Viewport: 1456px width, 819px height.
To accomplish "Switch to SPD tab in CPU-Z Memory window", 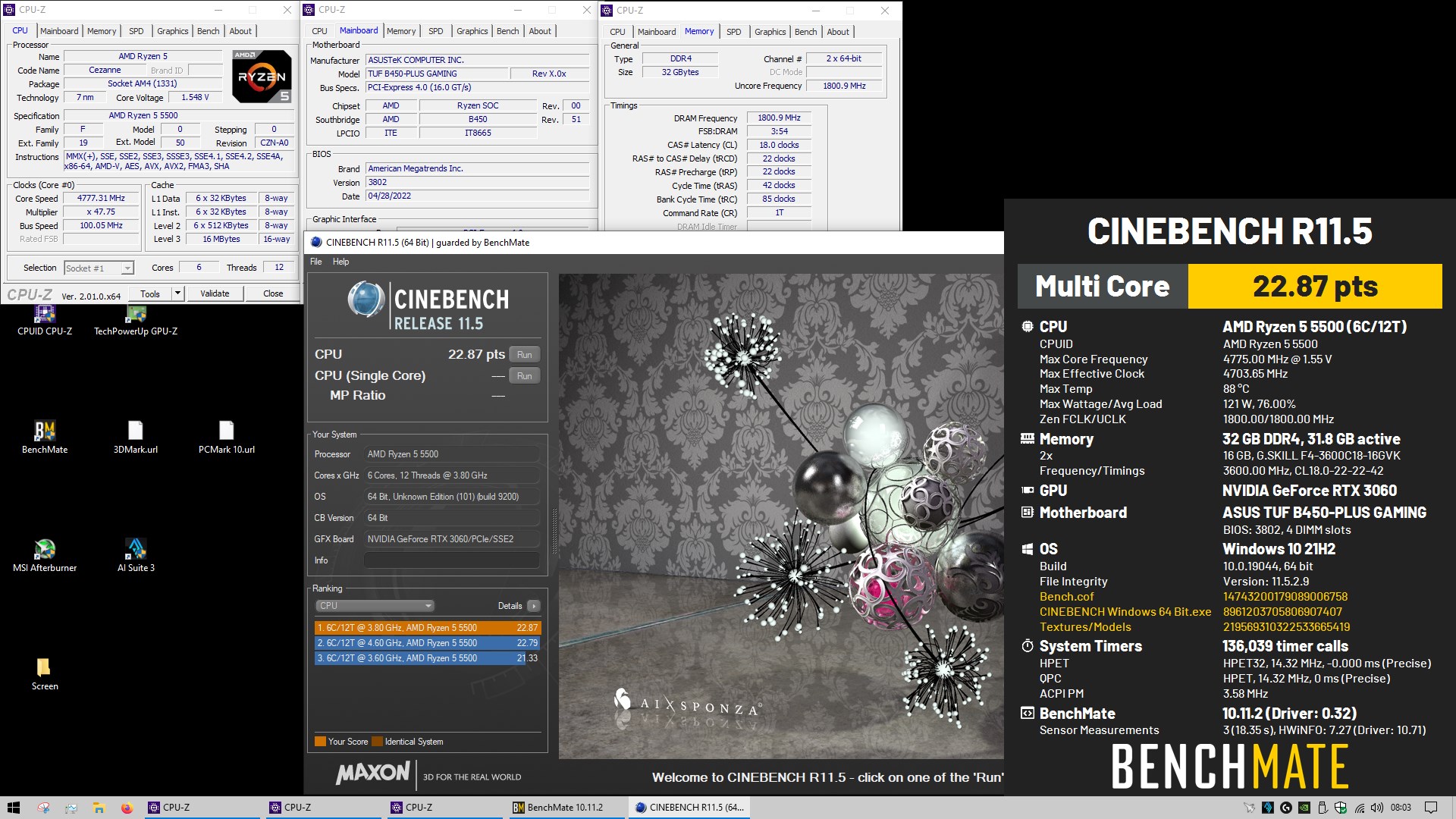I will tap(734, 32).
